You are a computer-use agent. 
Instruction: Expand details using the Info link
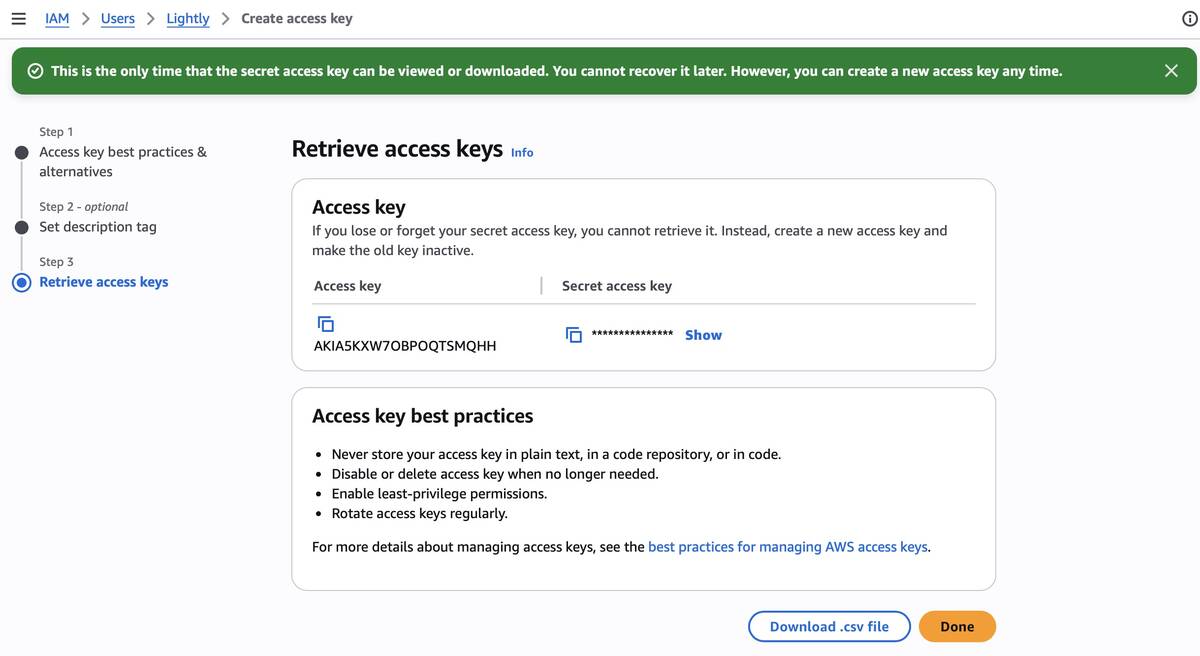[521, 152]
